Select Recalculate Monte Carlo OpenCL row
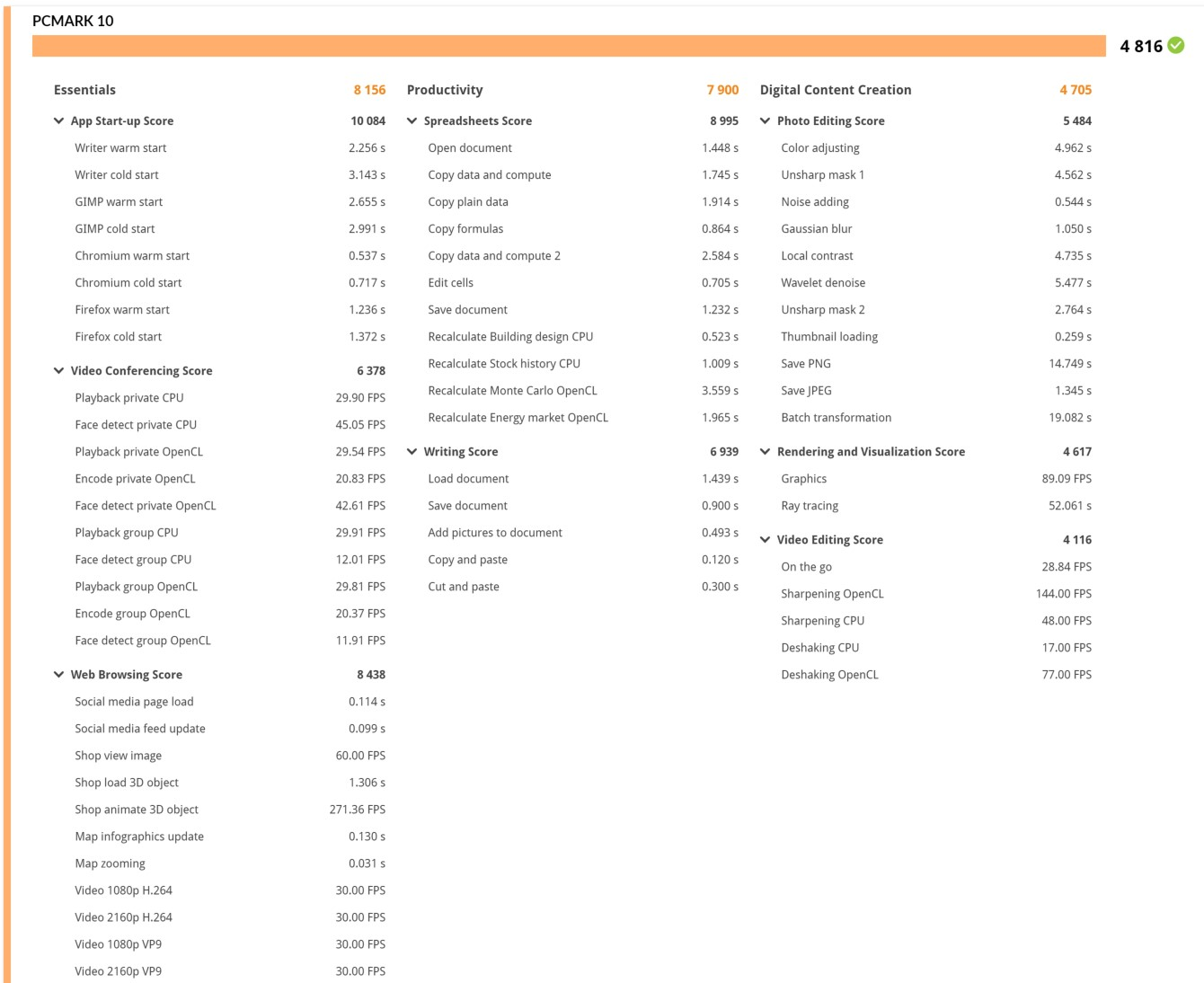Screen dimensions: 1204x983 583,390
